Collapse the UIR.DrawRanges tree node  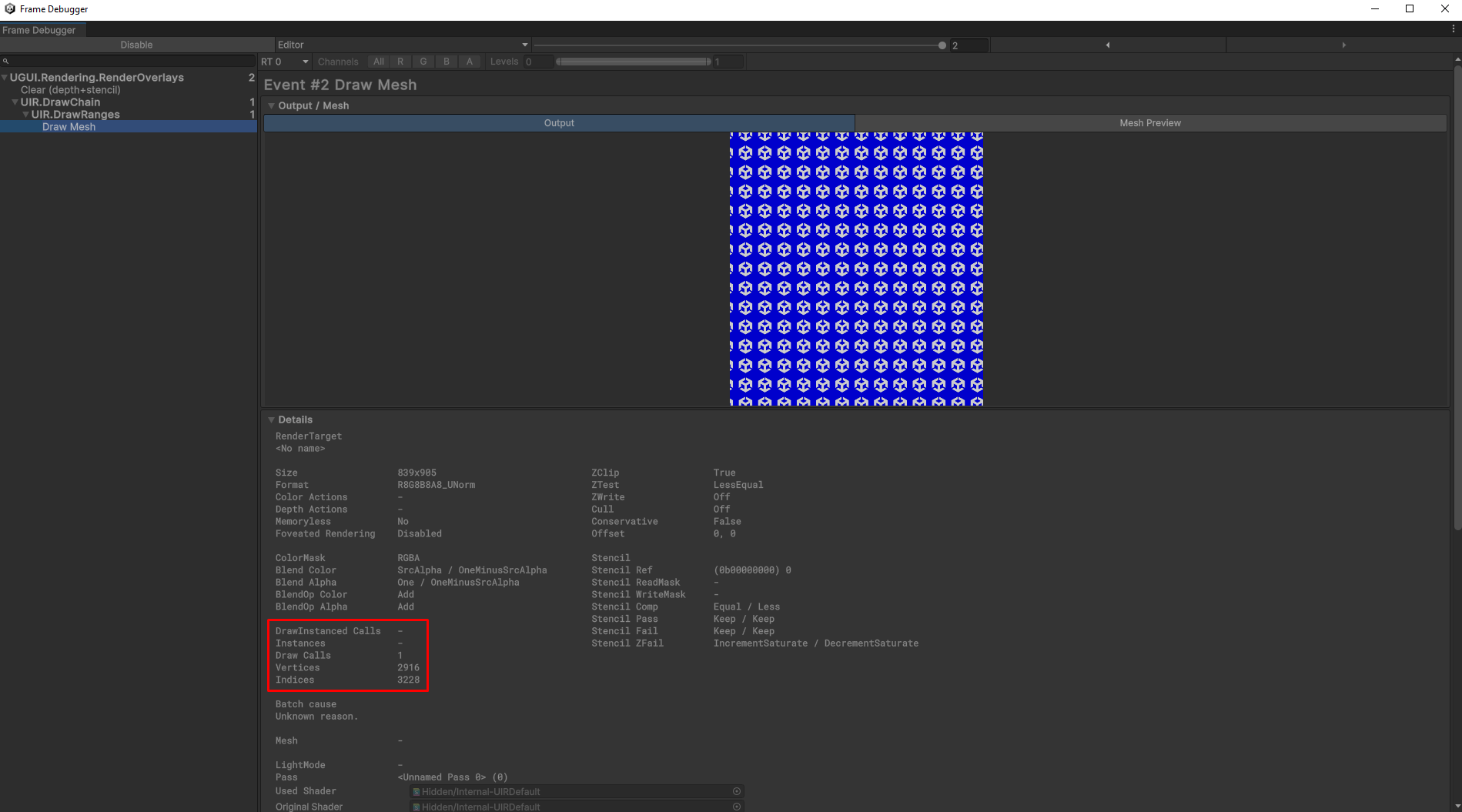pyautogui.click(x=25, y=114)
